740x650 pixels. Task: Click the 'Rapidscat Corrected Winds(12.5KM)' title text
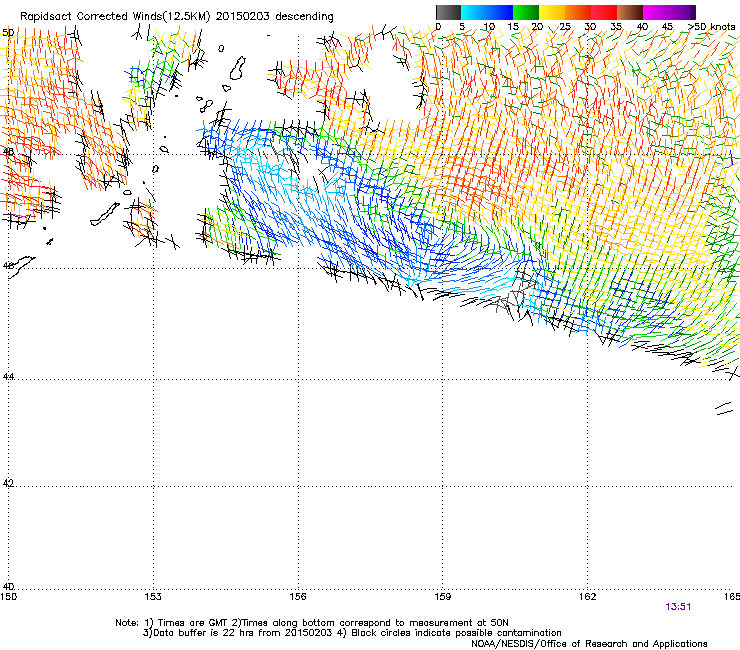(x=115, y=17)
